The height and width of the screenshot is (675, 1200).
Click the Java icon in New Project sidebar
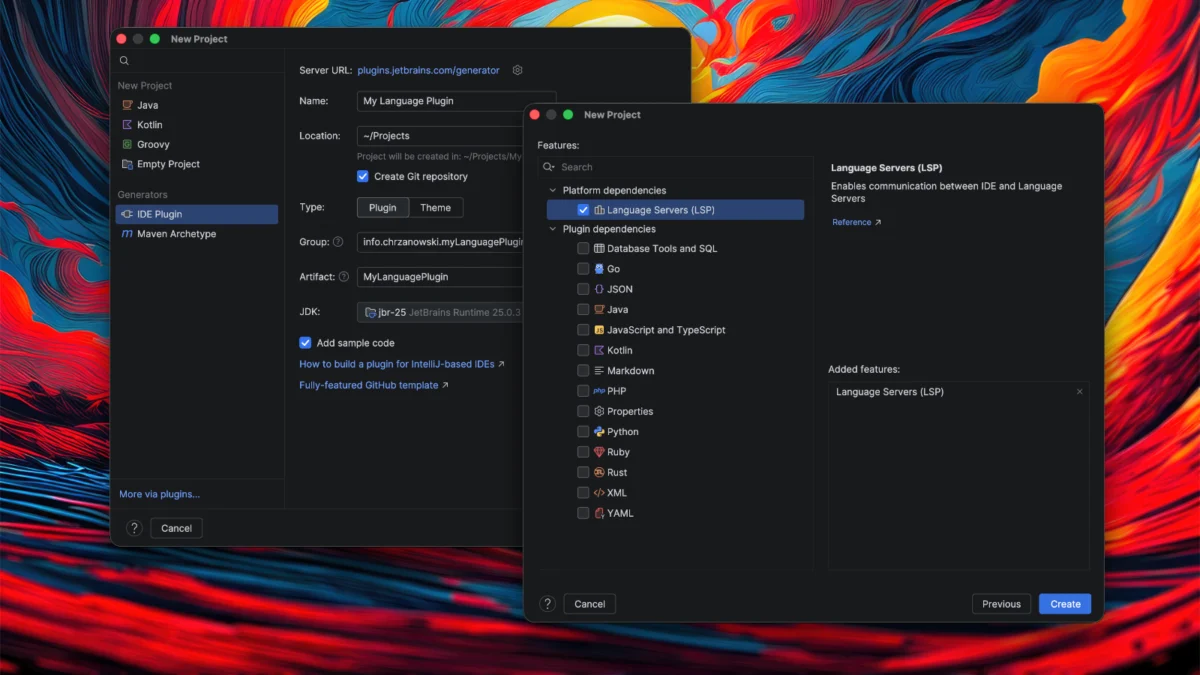click(127, 105)
